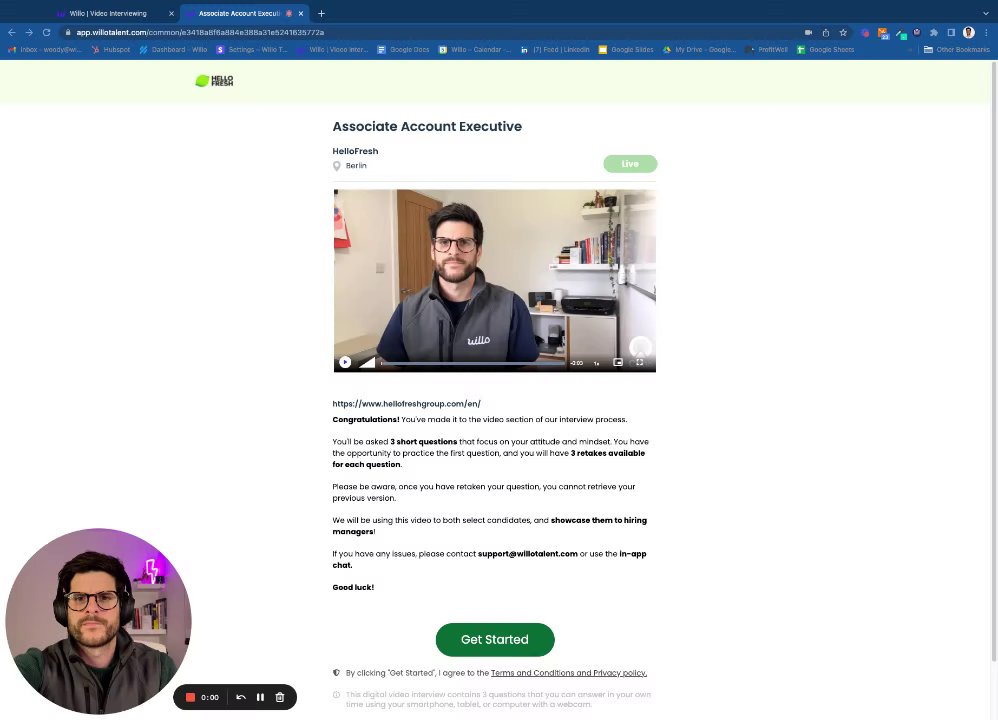Close the Willo Video Interviewing tab
The width and height of the screenshot is (998, 720).
tap(171, 13)
